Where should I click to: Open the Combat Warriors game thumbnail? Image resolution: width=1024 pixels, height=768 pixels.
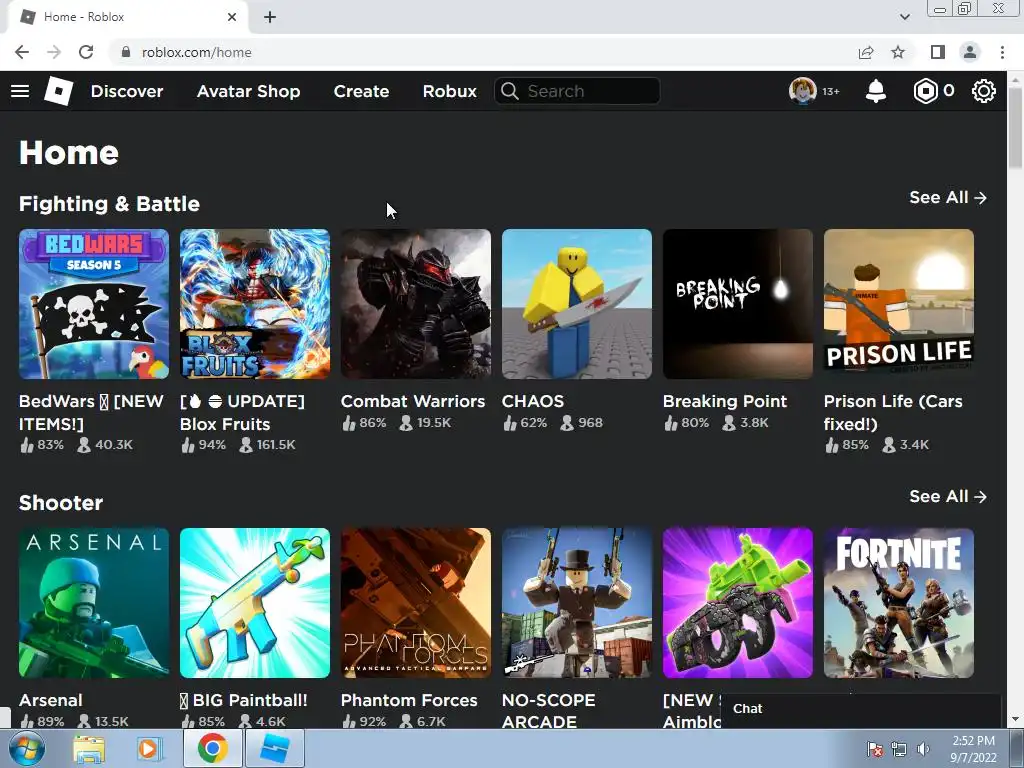pos(416,304)
